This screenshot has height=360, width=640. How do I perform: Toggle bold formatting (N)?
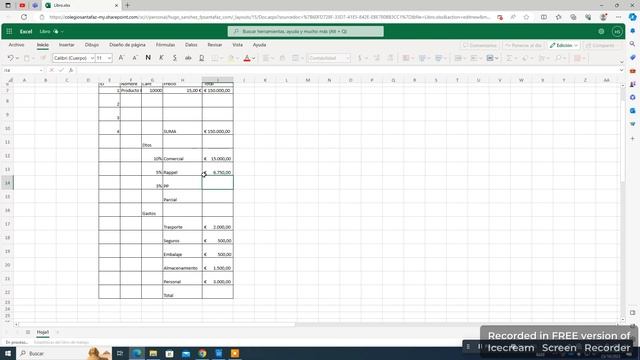tap(148, 58)
